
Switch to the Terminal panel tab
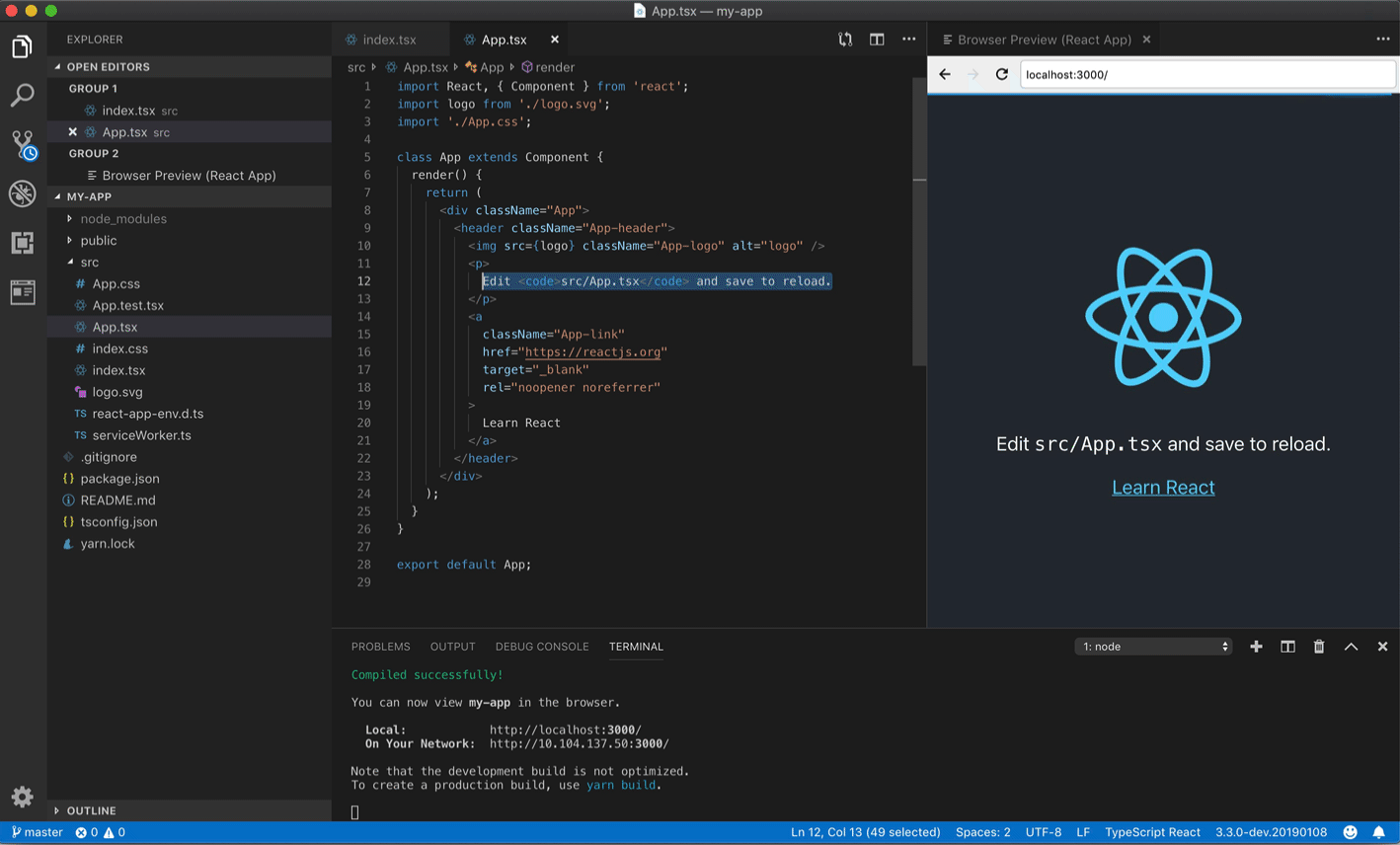click(636, 647)
